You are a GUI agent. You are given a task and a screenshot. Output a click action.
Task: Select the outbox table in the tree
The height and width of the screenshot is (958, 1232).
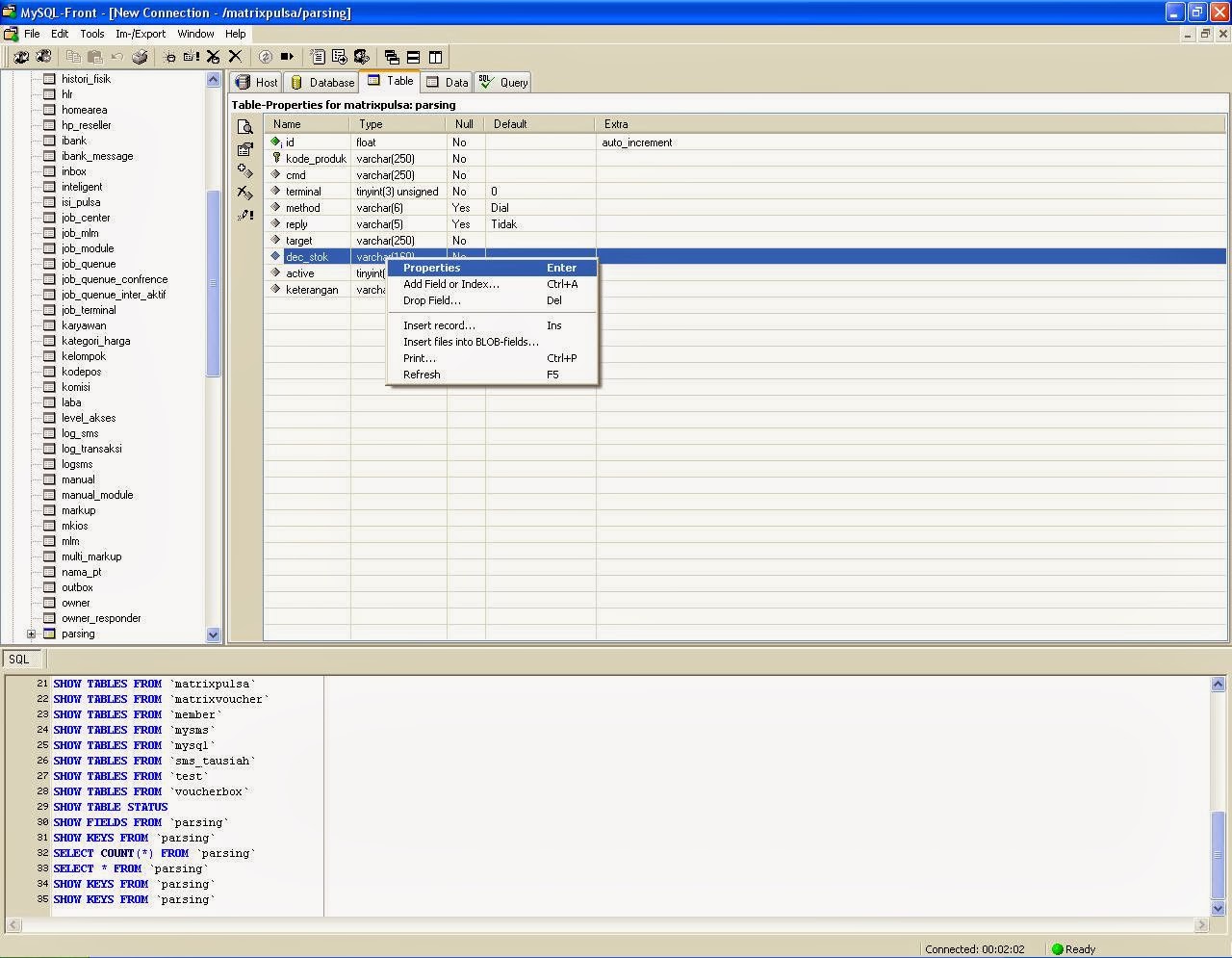[77, 587]
